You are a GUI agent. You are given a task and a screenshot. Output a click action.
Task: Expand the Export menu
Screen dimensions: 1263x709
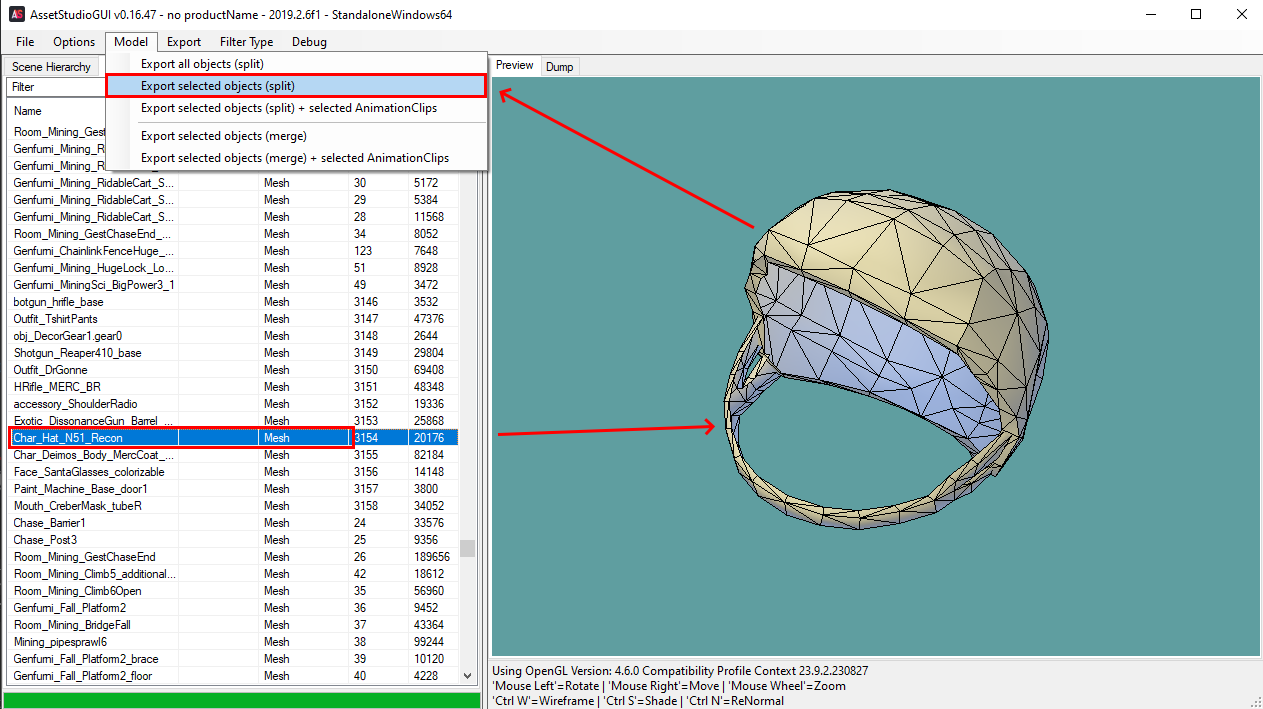184,42
